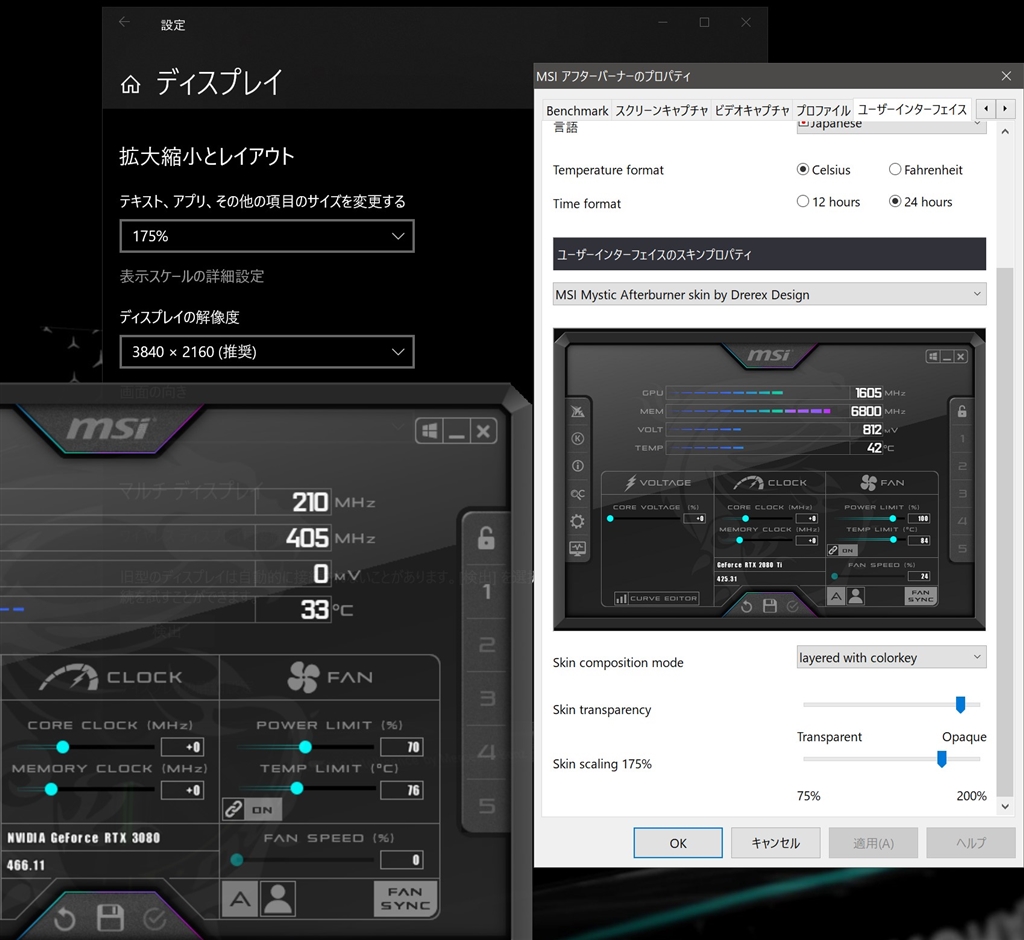The height and width of the screenshot is (940, 1024).
Task: Click the skin preview thumbnail image
Action: (x=769, y=479)
